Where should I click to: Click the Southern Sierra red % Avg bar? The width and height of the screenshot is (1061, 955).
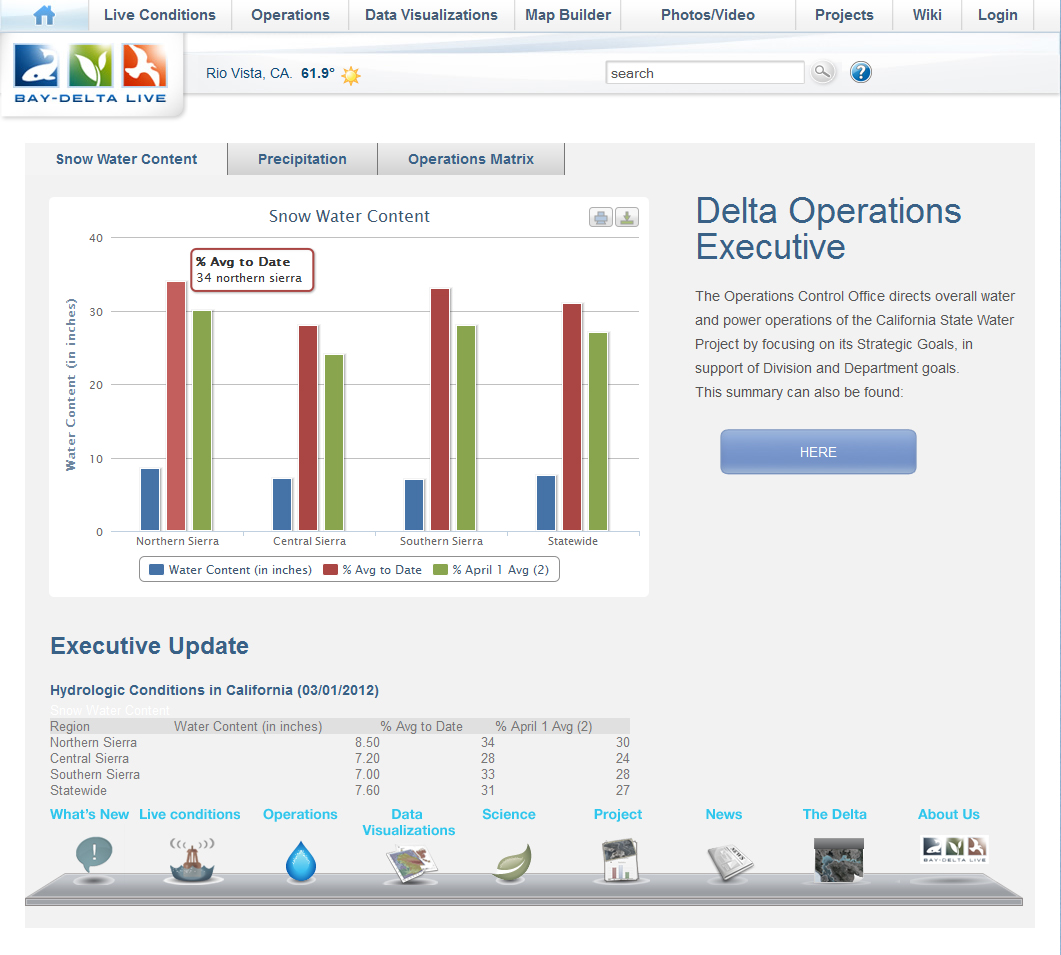pos(440,409)
